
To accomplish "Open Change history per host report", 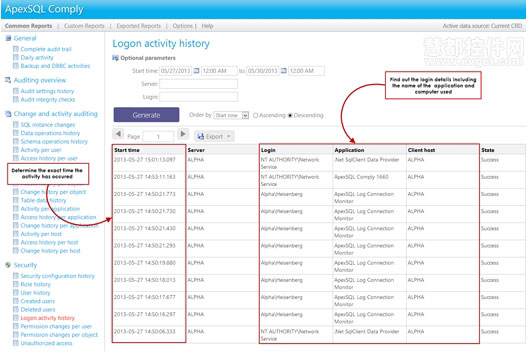I will click(x=51, y=251).
